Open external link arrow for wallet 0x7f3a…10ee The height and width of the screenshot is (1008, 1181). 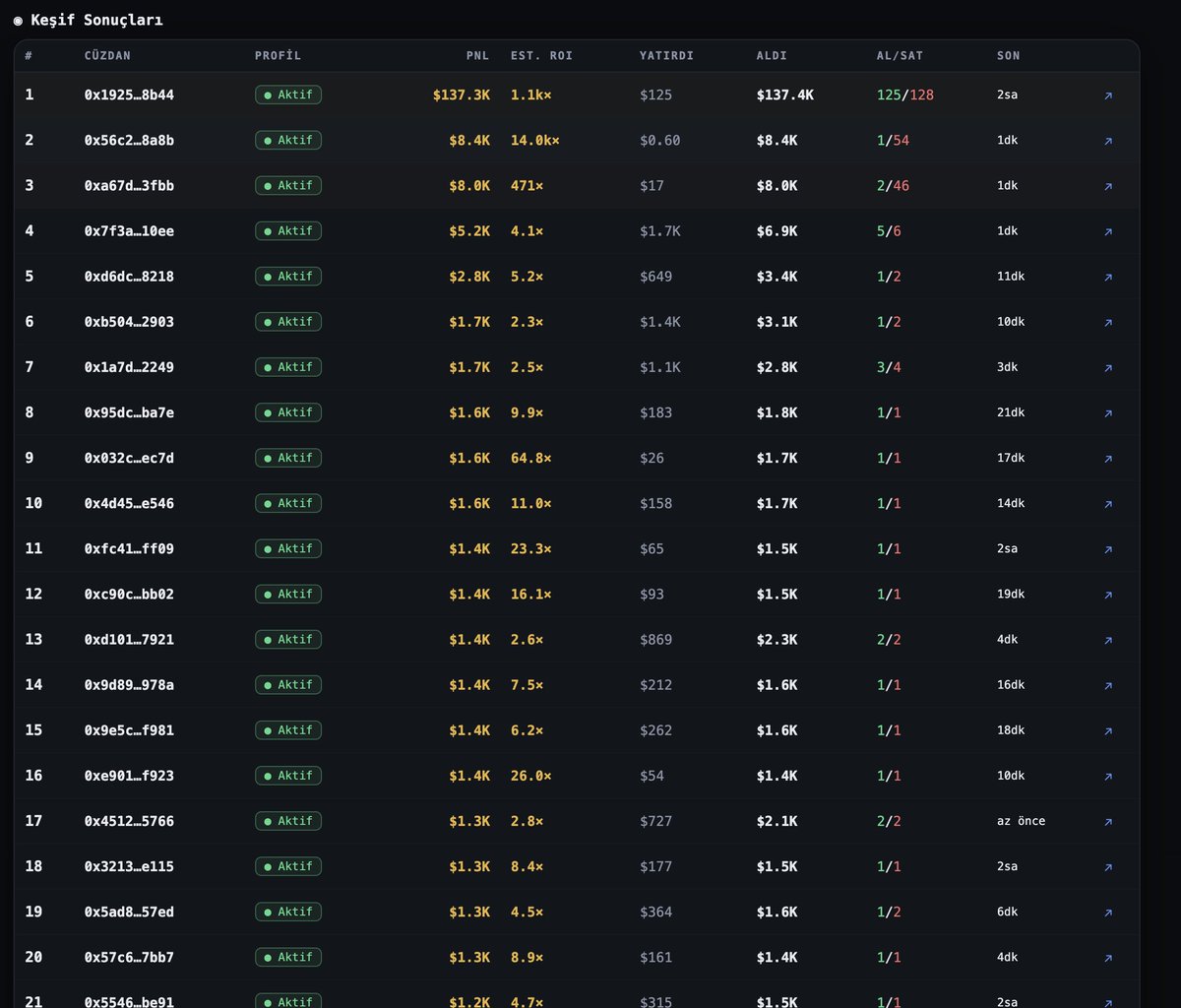click(1108, 231)
